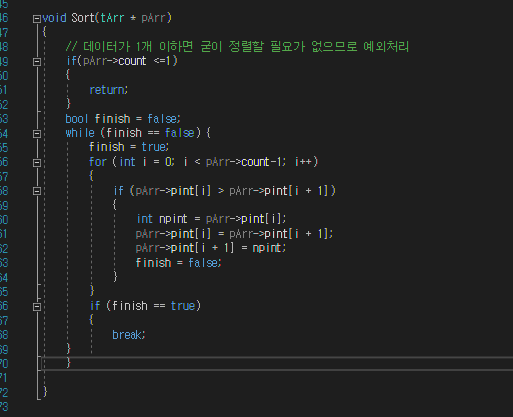Click the 'break;' statement
Viewport: 513px width, 417px height.
click(x=129, y=335)
